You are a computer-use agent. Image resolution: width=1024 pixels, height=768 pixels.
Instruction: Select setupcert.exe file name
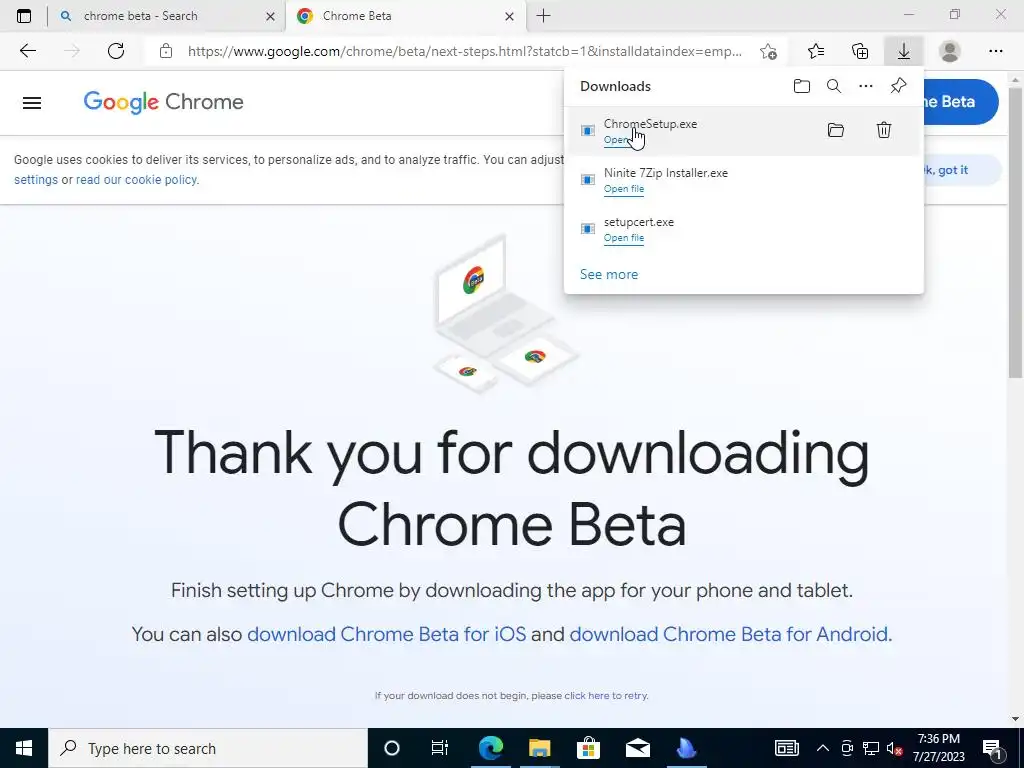(639, 221)
